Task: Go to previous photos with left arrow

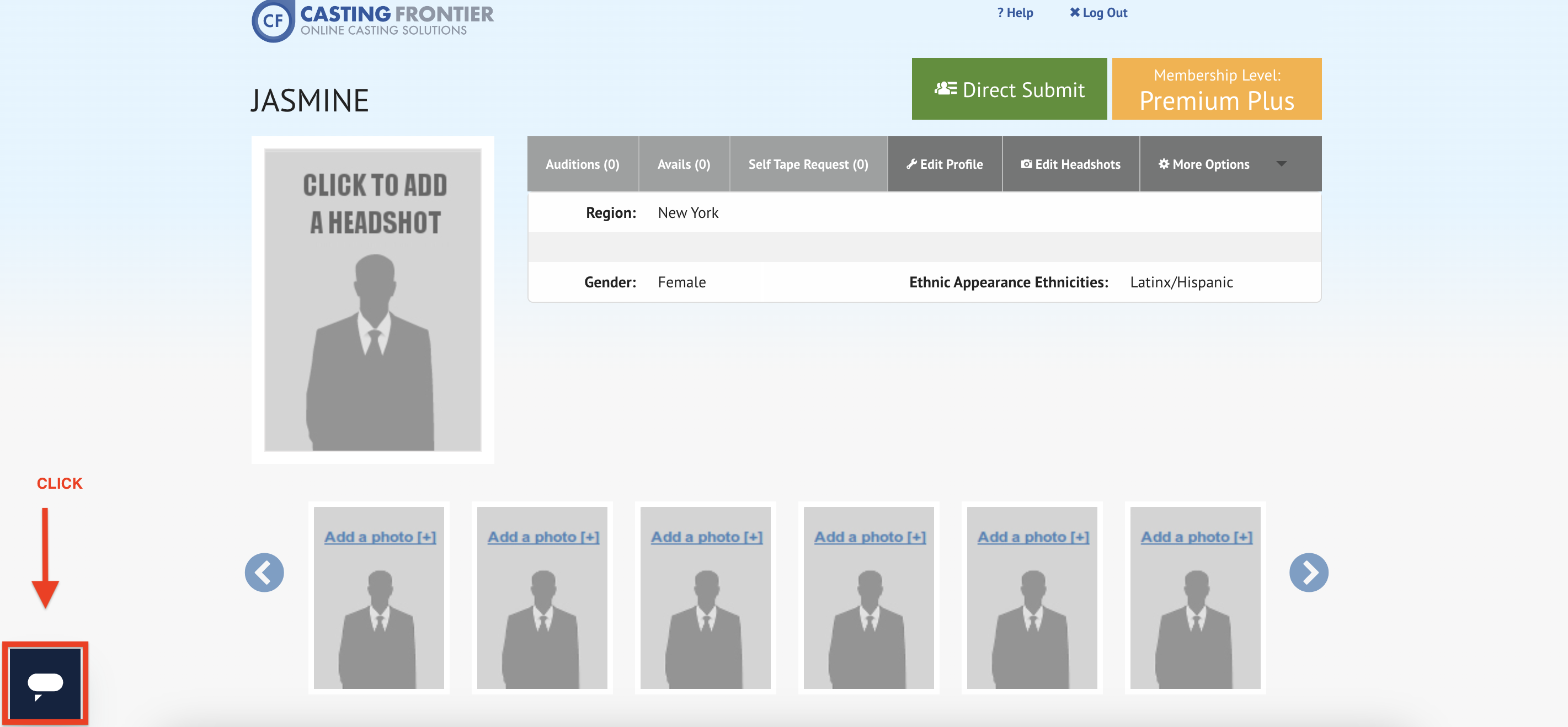Action: [x=264, y=572]
